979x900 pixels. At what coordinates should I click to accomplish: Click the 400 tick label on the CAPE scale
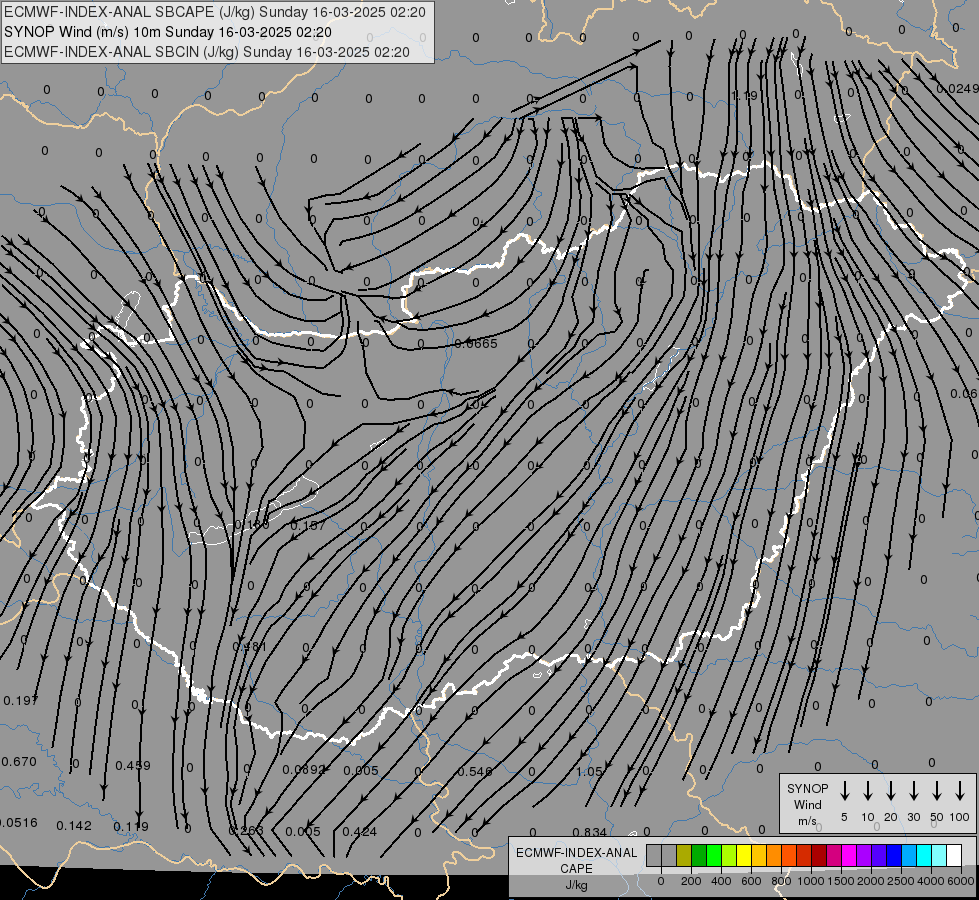pyautogui.click(x=721, y=881)
